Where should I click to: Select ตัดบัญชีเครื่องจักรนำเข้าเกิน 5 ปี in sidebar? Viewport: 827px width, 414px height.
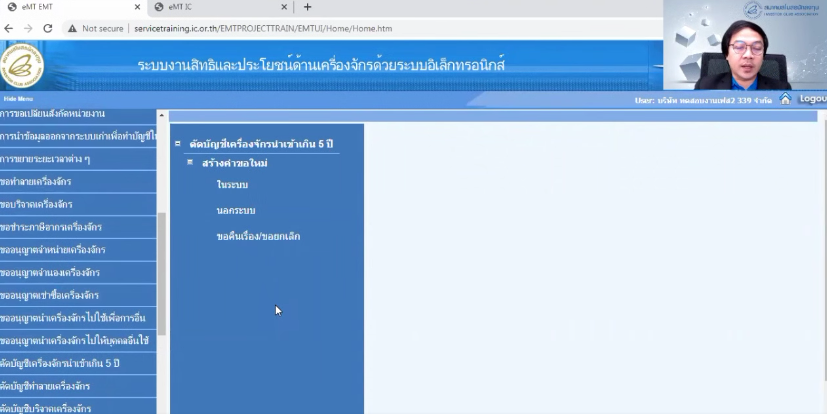point(78,363)
